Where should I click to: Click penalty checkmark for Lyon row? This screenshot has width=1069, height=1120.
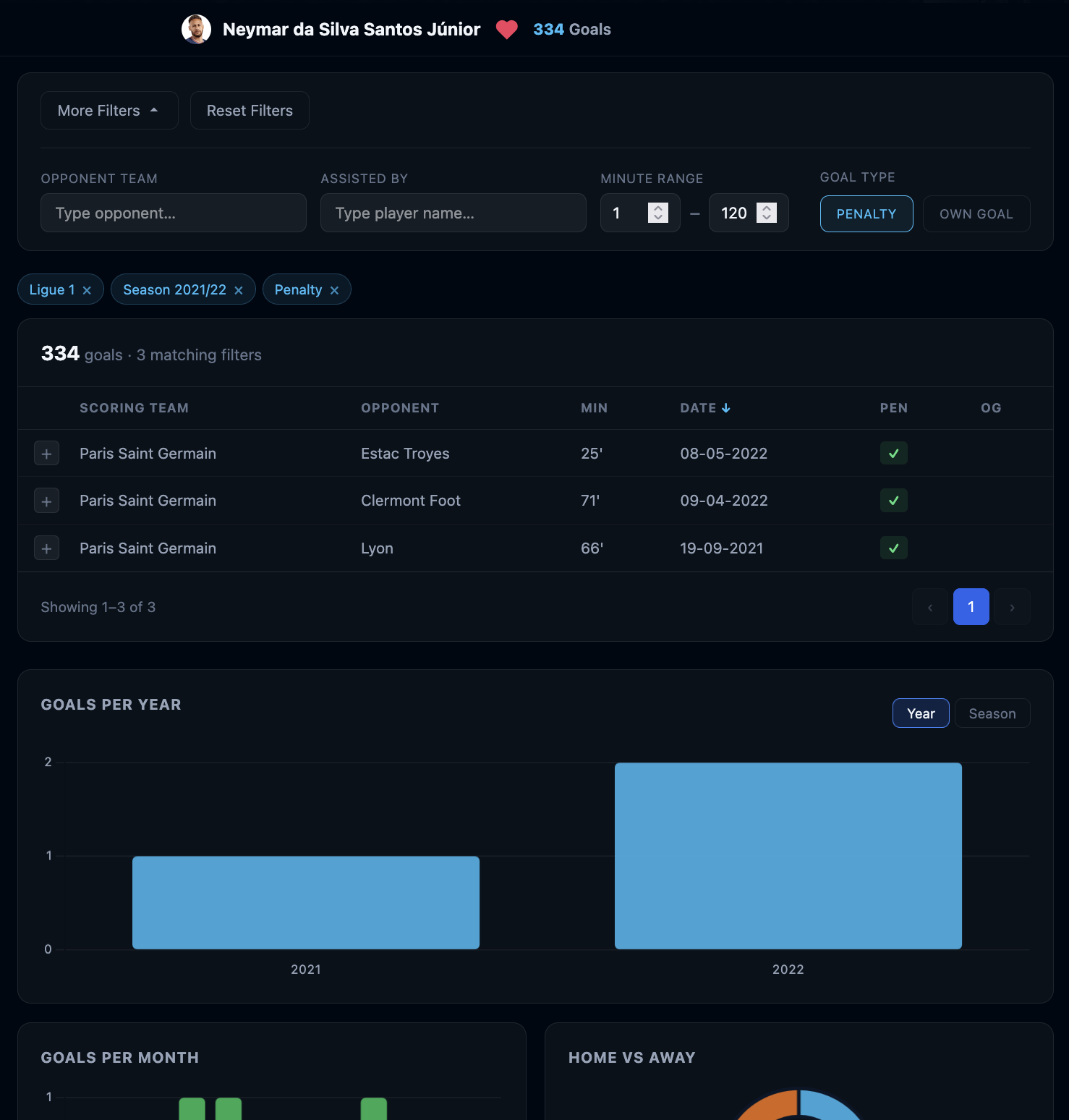tap(894, 548)
